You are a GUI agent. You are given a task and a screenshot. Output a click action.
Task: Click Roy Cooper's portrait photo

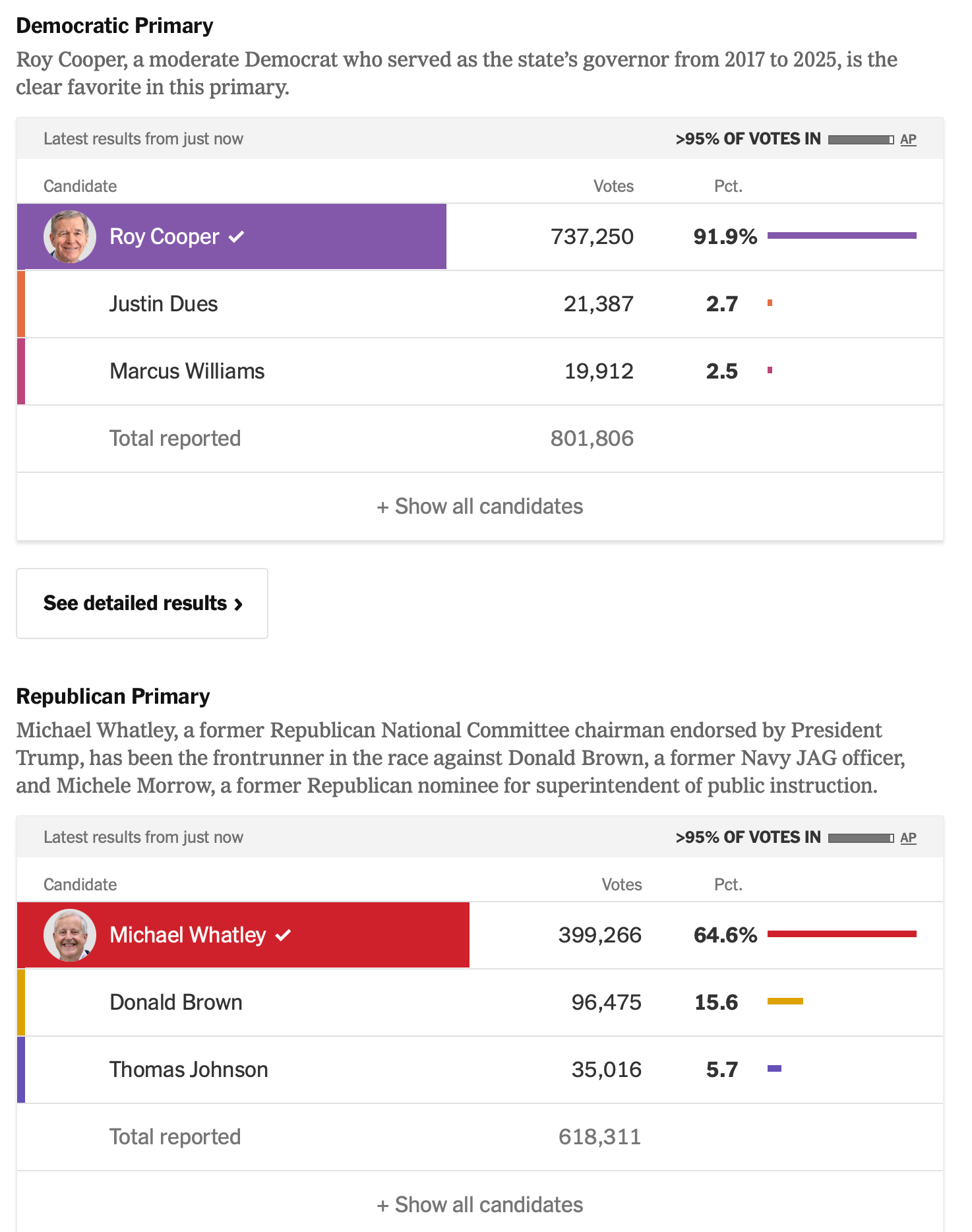(69, 237)
